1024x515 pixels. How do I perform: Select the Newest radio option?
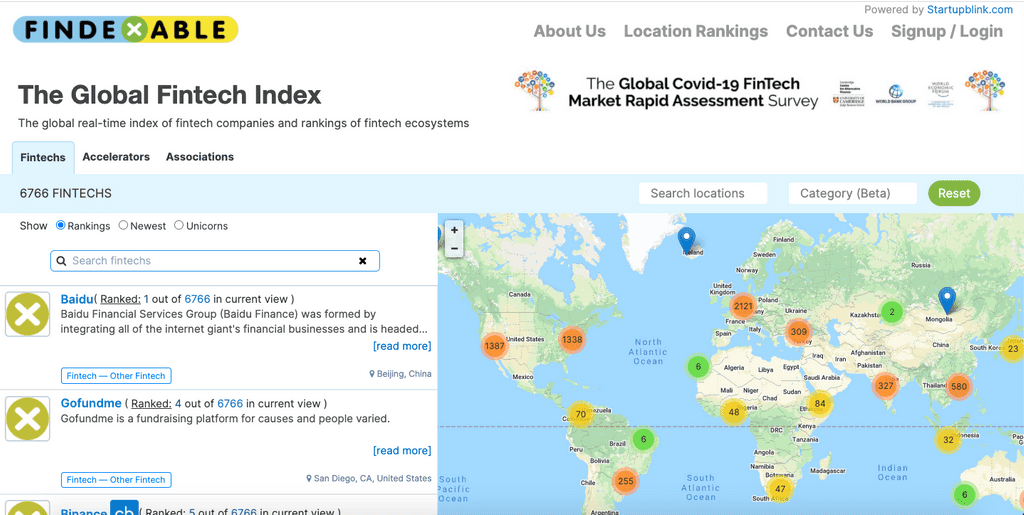pos(124,226)
